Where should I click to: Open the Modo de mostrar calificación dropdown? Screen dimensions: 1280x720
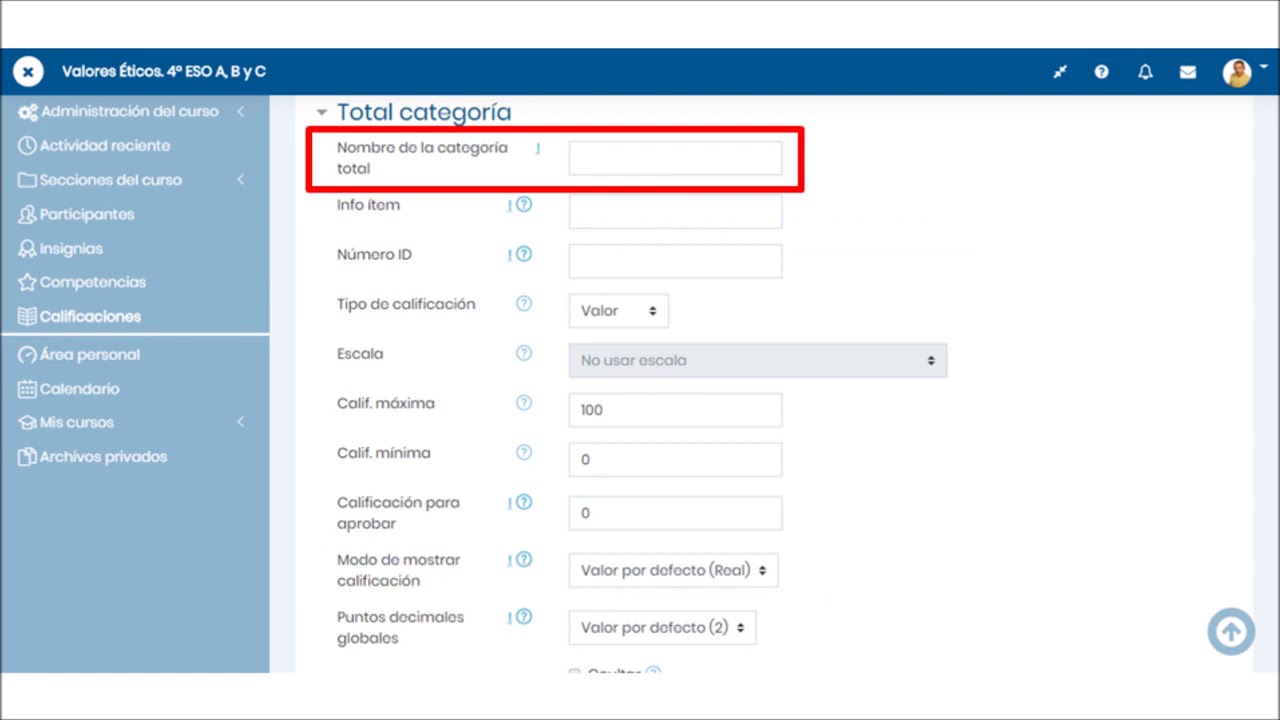click(673, 570)
